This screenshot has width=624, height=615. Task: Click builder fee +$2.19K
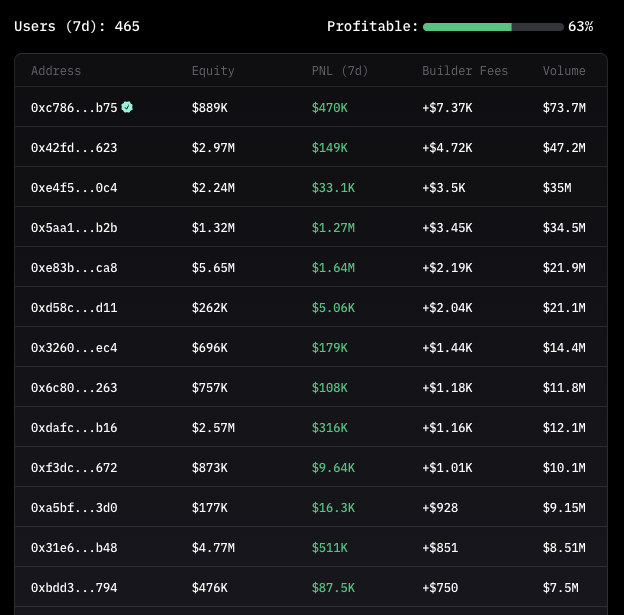click(x=447, y=268)
